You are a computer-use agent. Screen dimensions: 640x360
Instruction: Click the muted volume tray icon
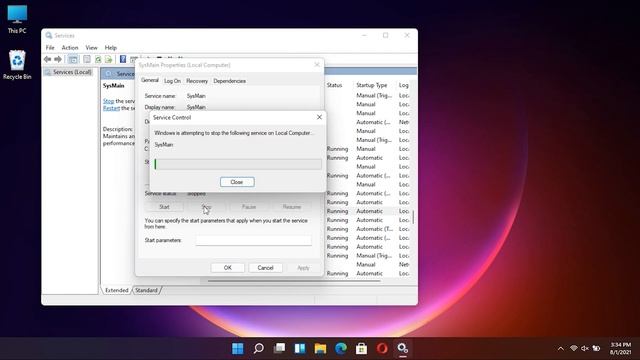(585, 348)
